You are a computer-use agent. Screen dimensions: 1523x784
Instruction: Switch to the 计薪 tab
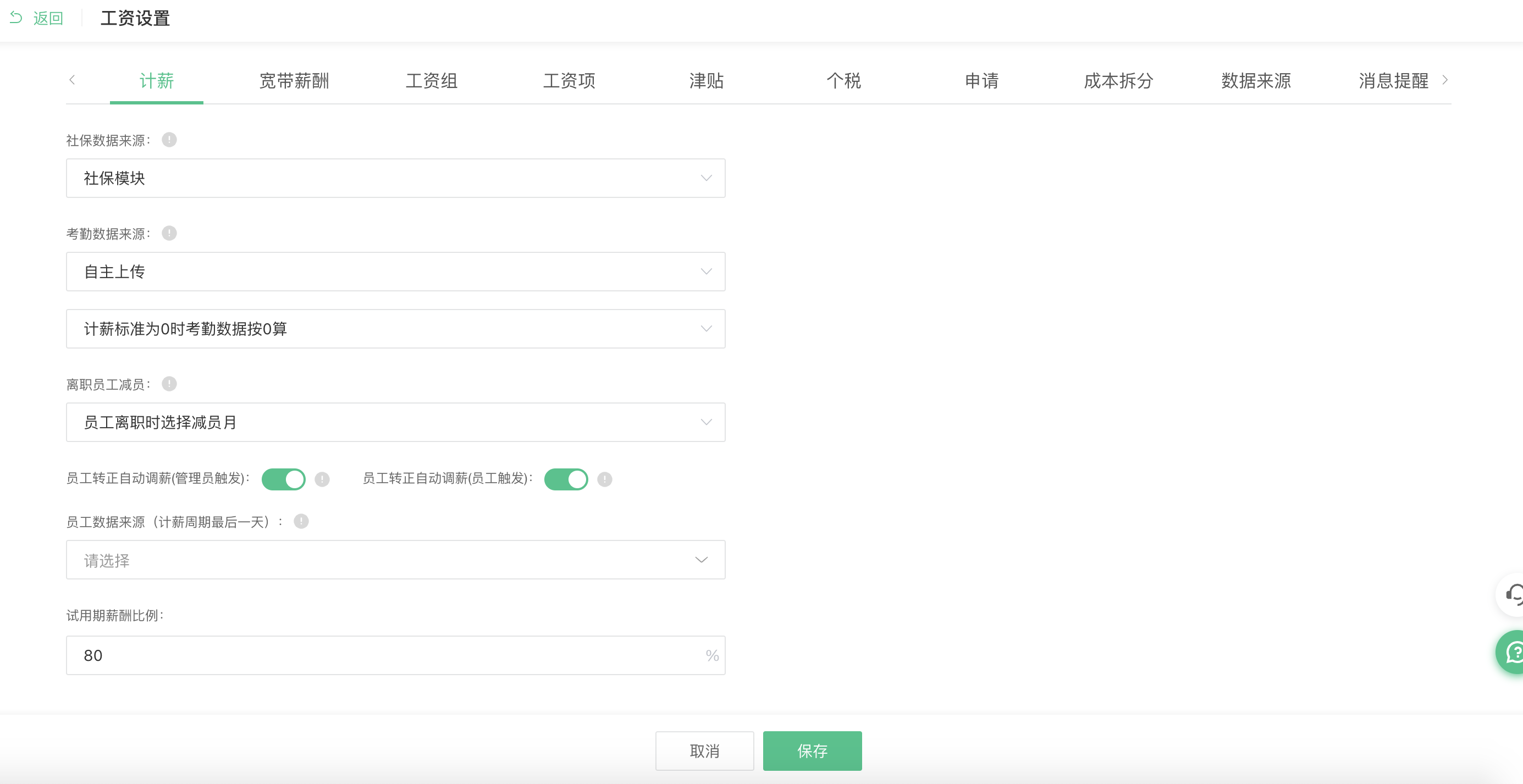pyautogui.click(x=156, y=81)
